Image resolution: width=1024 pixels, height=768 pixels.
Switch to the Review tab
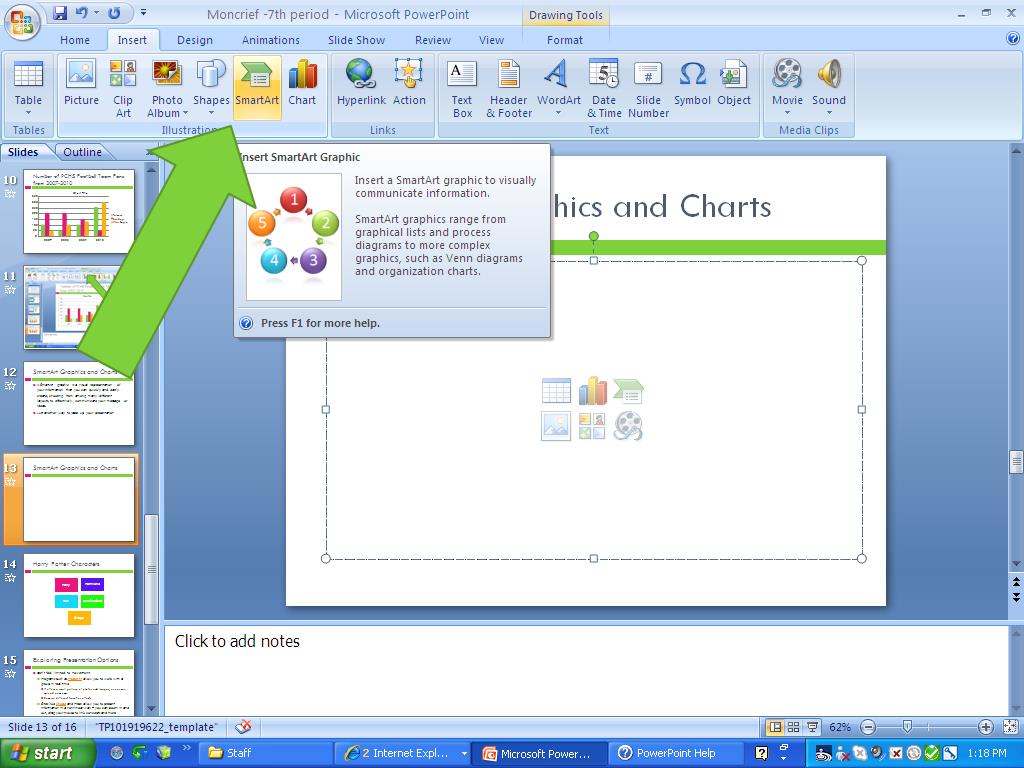(x=432, y=40)
